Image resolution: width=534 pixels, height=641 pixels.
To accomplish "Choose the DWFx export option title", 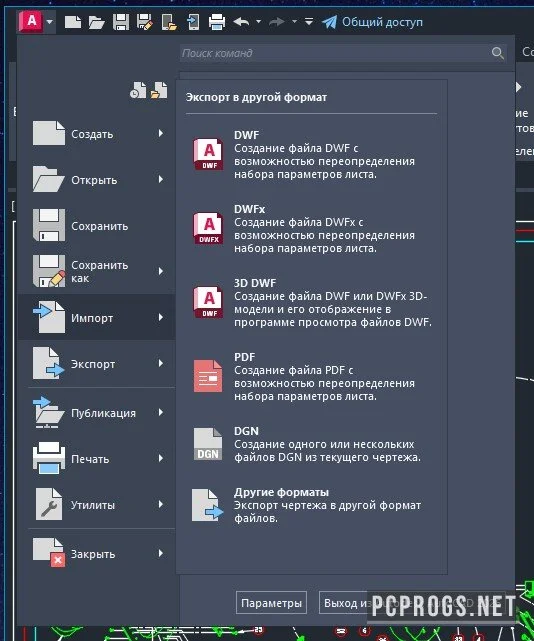I will (x=249, y=209).
